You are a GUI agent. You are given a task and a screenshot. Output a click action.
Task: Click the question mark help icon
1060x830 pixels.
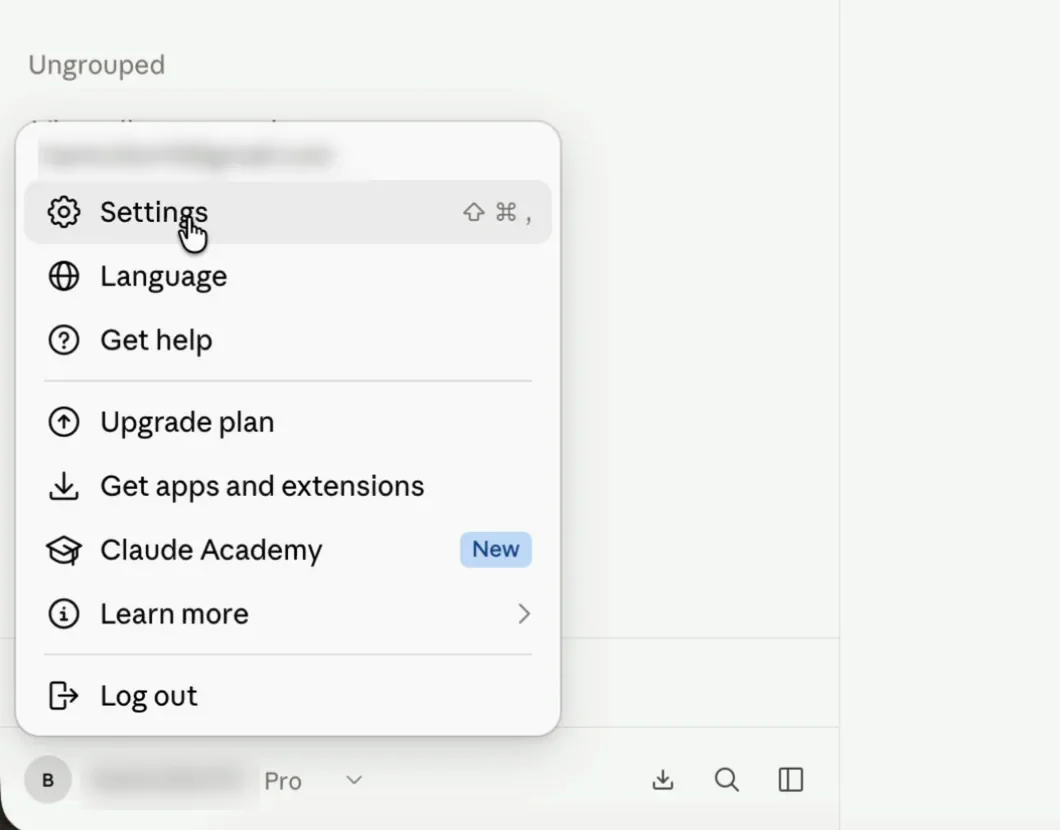pyautogui.click(x=64, y=340)
